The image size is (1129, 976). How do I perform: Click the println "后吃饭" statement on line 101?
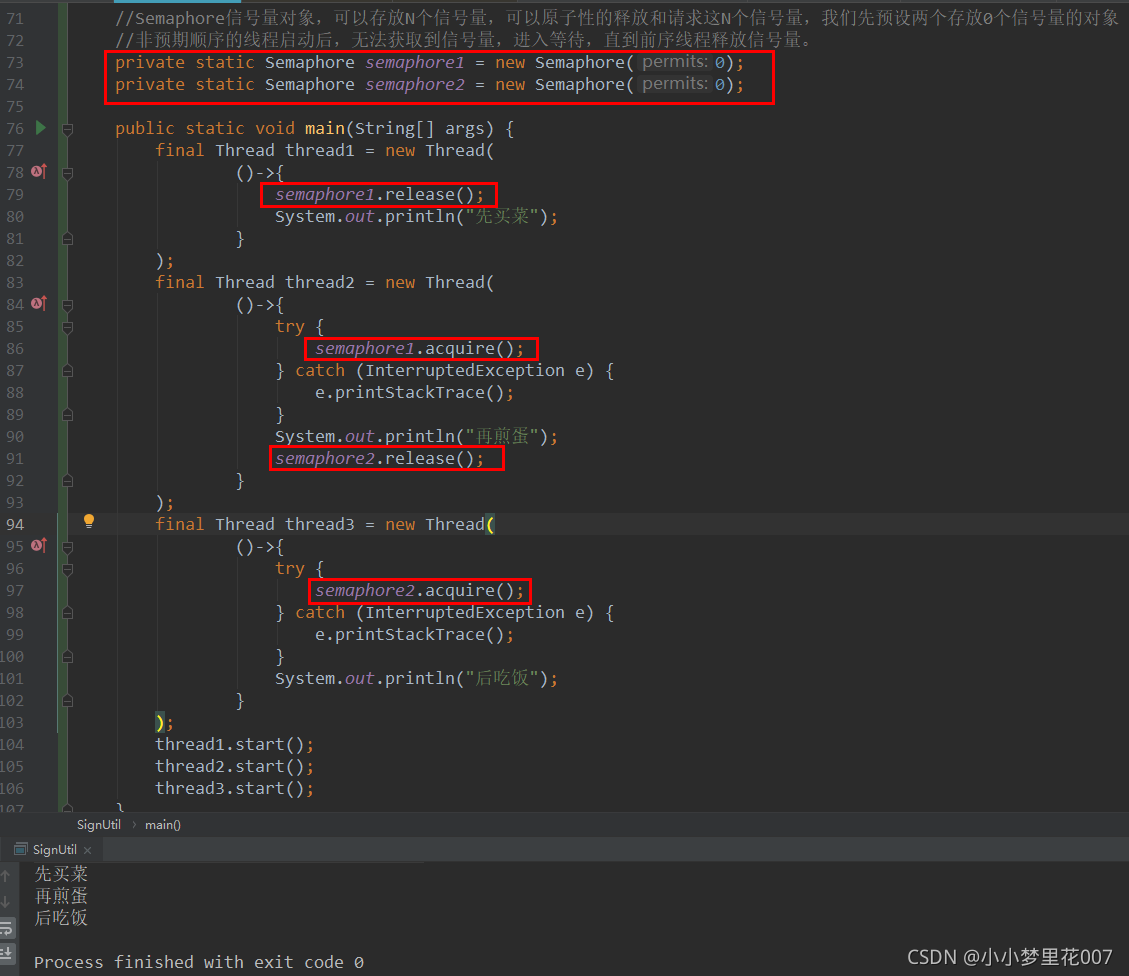click(x=416, y=678)
